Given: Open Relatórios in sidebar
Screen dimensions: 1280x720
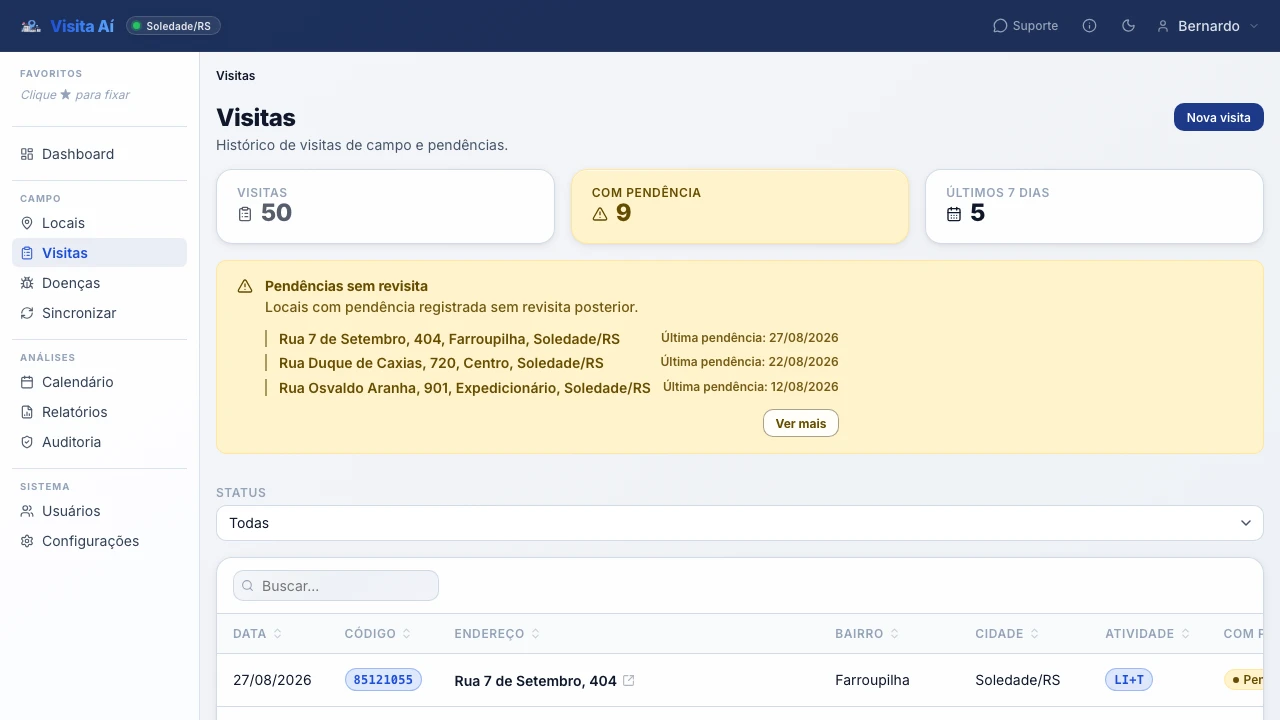Looking at the screenshot, I should [99, 412].
